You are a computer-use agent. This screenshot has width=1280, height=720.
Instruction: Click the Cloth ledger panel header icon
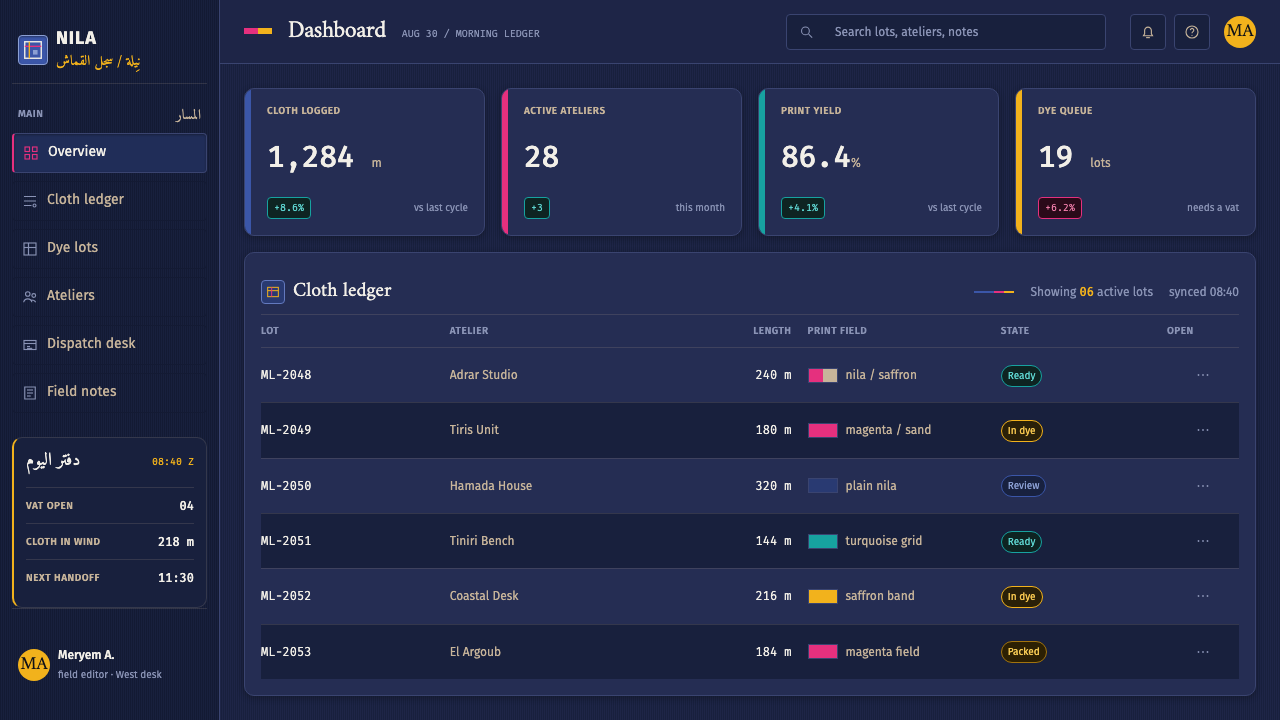pos(273,292)
